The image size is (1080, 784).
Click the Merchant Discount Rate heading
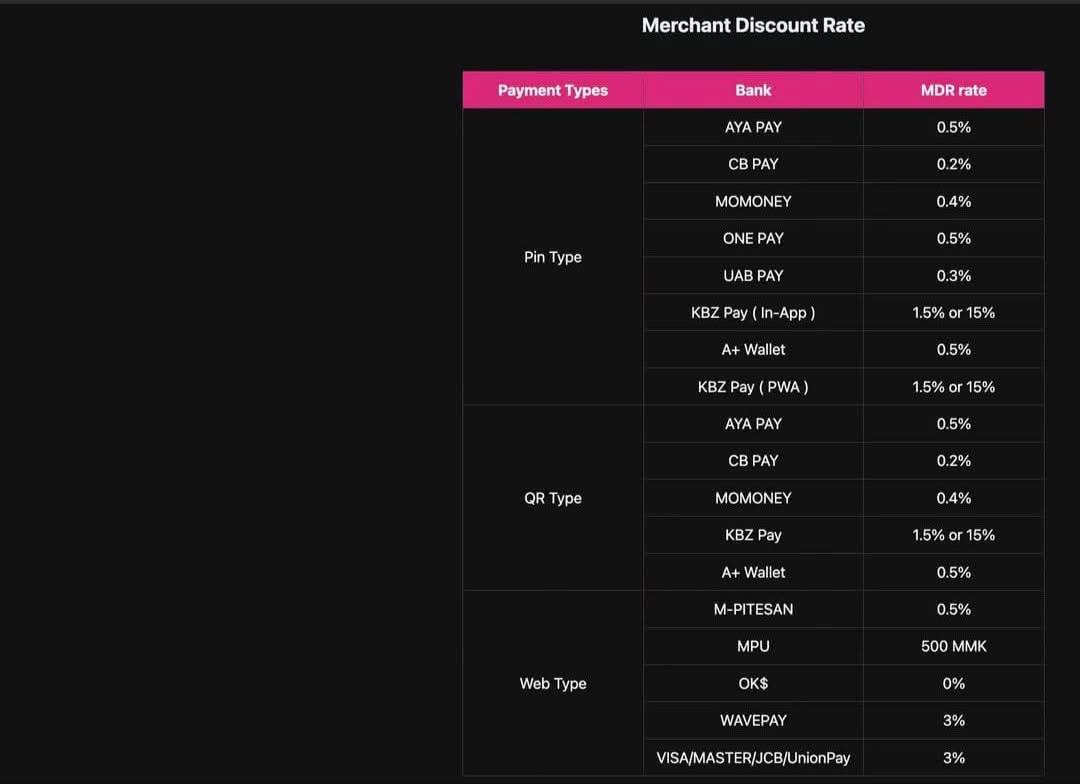pyautogui.click(x=753, y=25)
